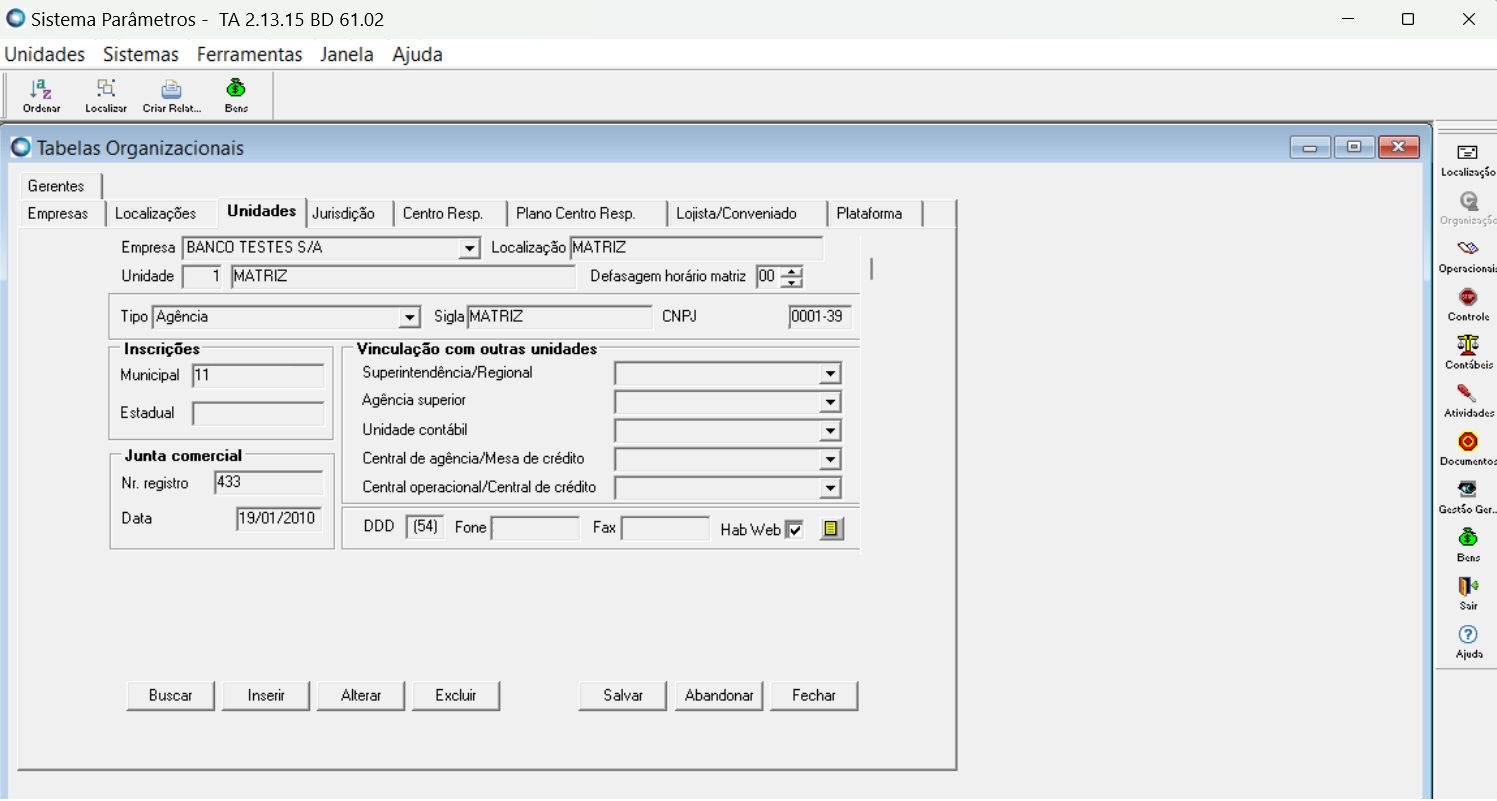Click the Estadual inscription field

click(258, 413)
